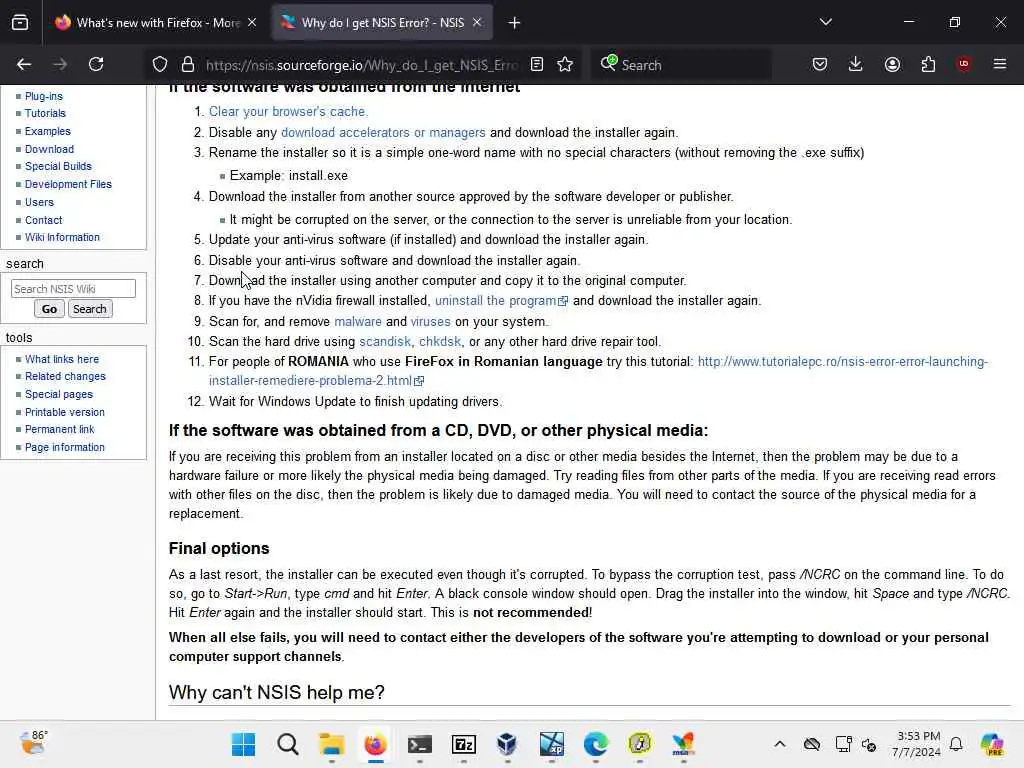The height and width of the screenshot is (768, 1024).
Task: Open Download sidebar link
Action: click(49, 149)
